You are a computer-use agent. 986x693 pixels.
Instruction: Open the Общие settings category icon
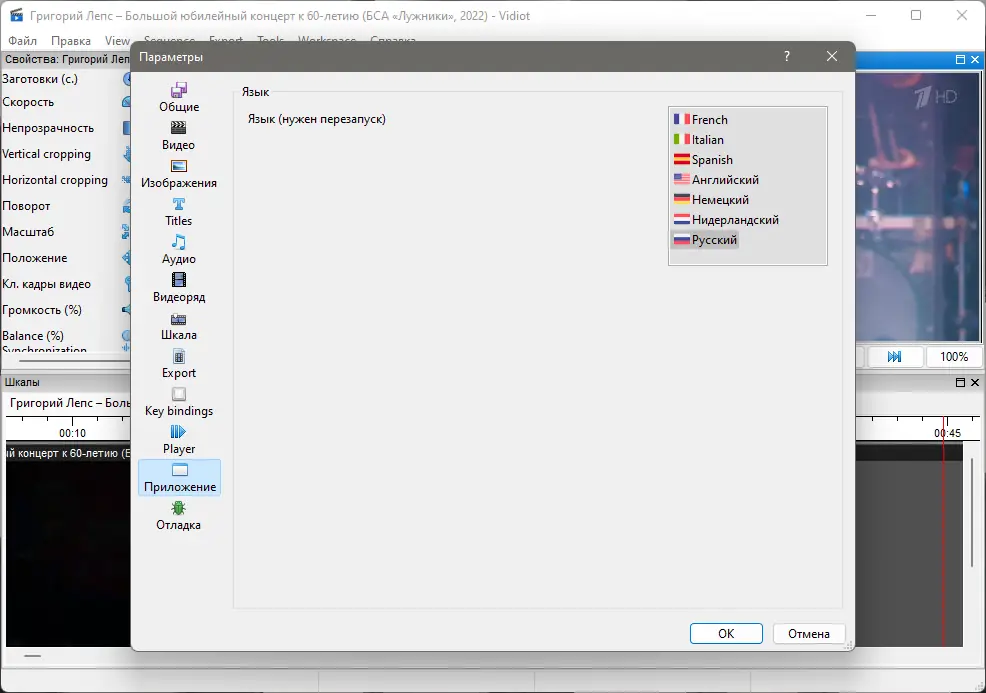pos(179,97)
